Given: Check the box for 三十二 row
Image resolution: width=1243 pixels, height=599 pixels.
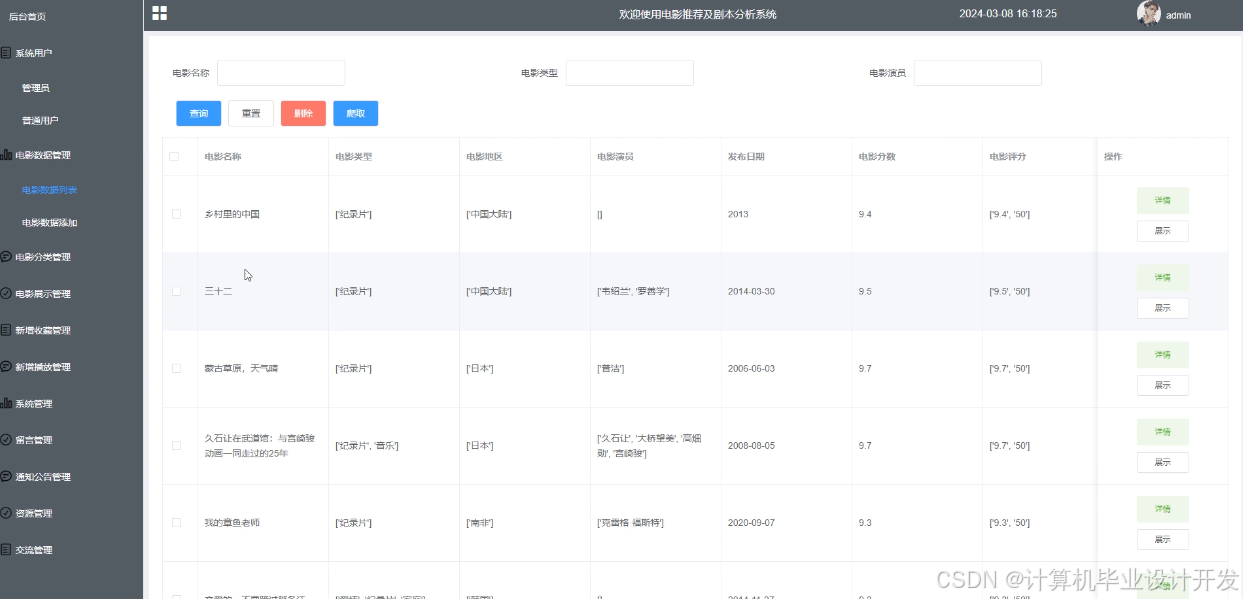Looking at the screenshot, I should 176,291.
